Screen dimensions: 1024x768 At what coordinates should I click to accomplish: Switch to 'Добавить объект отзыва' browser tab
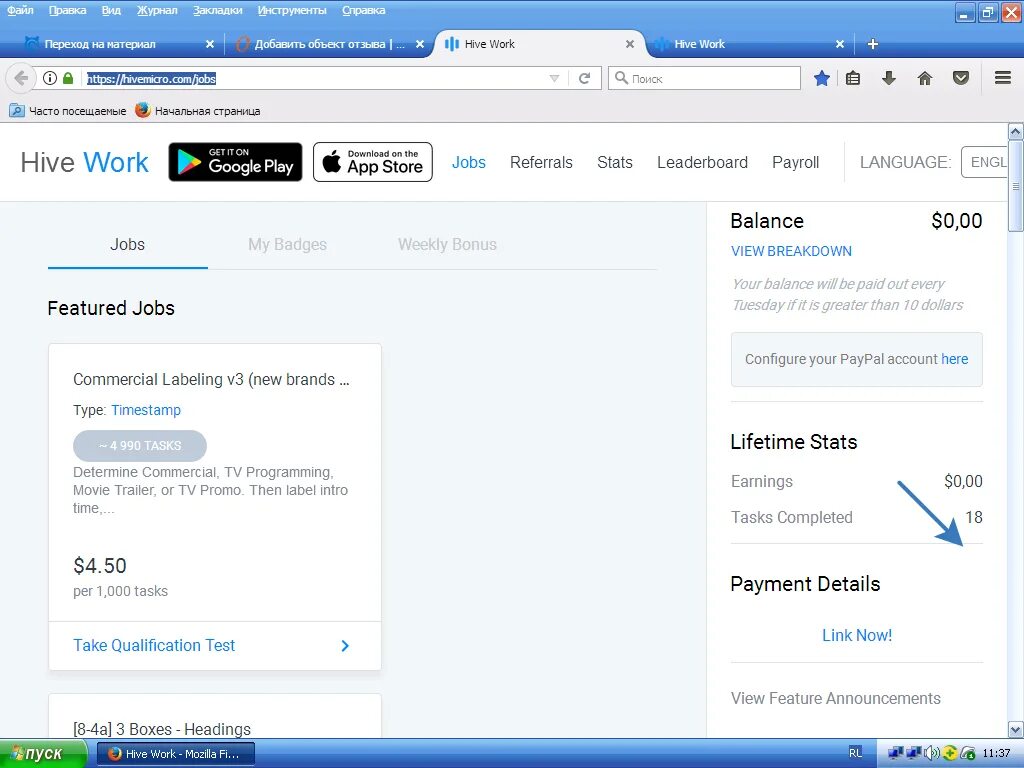tap(327, 44)
